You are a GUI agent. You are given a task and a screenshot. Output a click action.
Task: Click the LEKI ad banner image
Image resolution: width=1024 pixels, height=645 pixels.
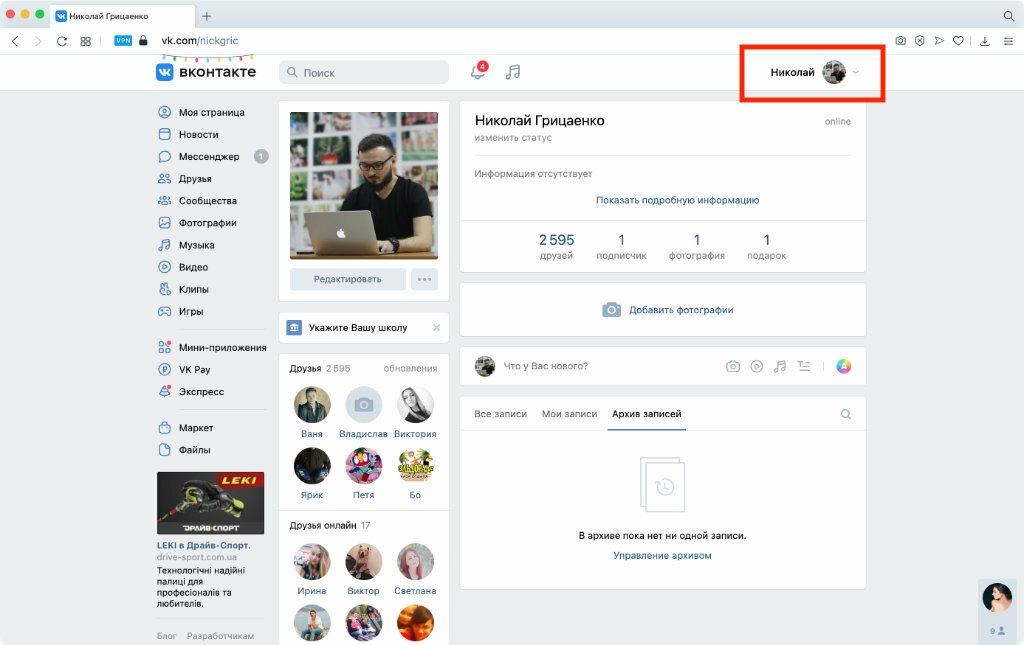(x=210, y=503)
